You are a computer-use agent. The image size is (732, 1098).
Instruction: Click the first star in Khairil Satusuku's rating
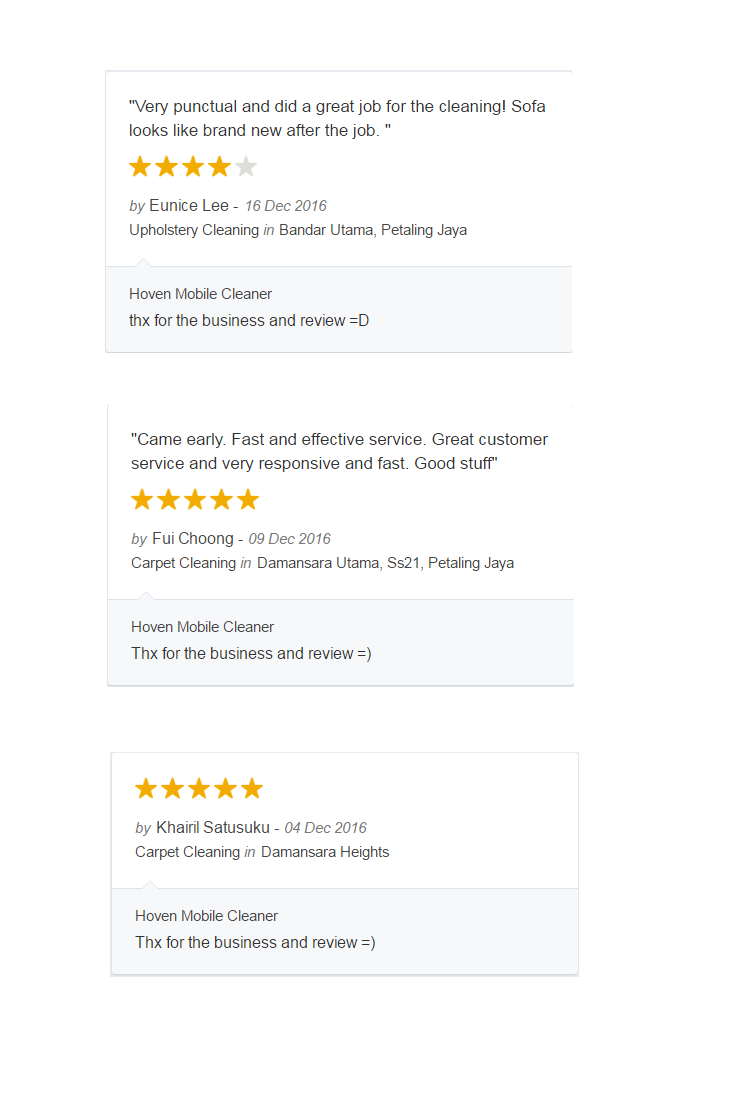[146, 789]
